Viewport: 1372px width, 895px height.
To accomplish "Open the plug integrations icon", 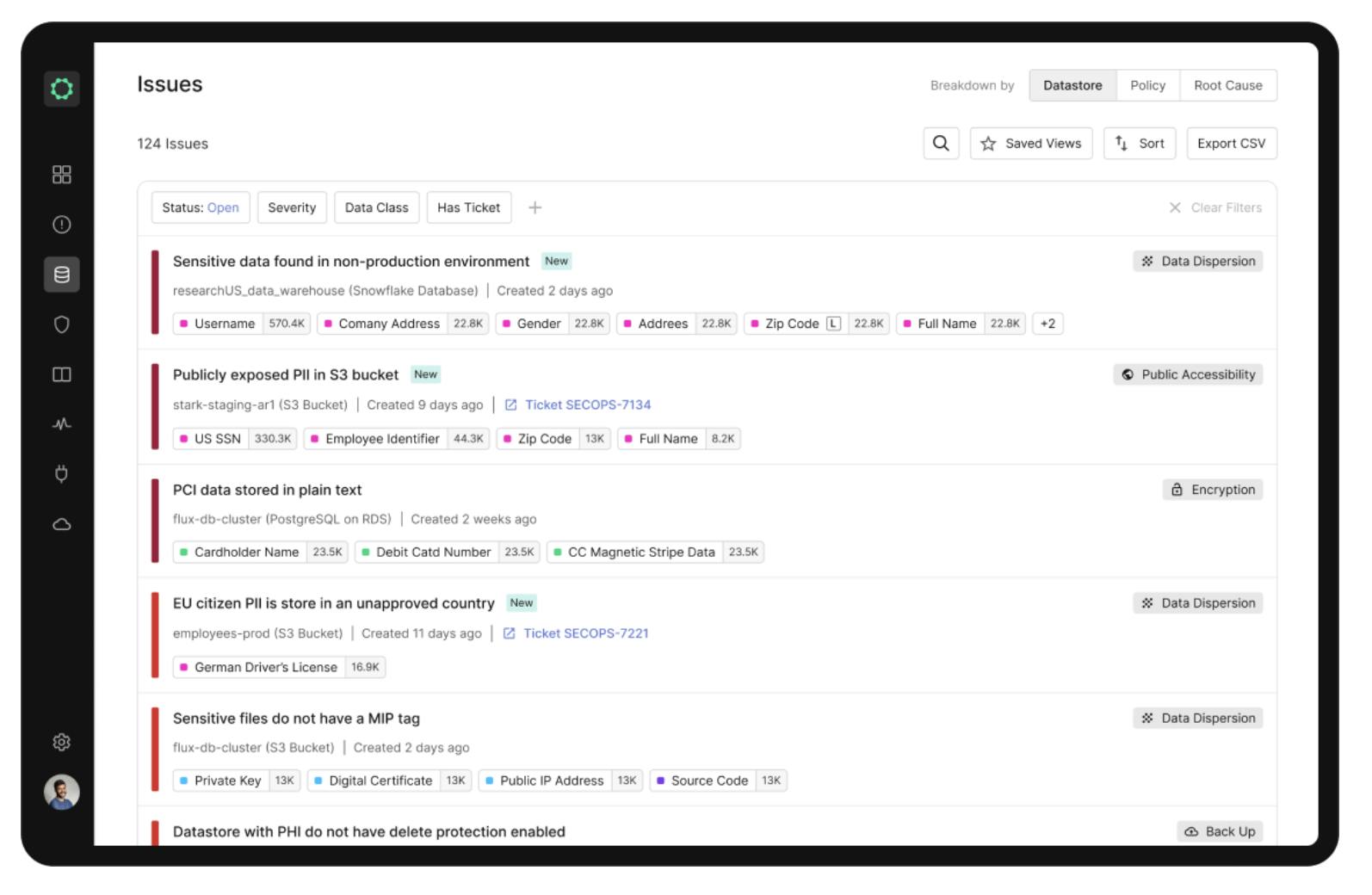I will coord(62,474).
